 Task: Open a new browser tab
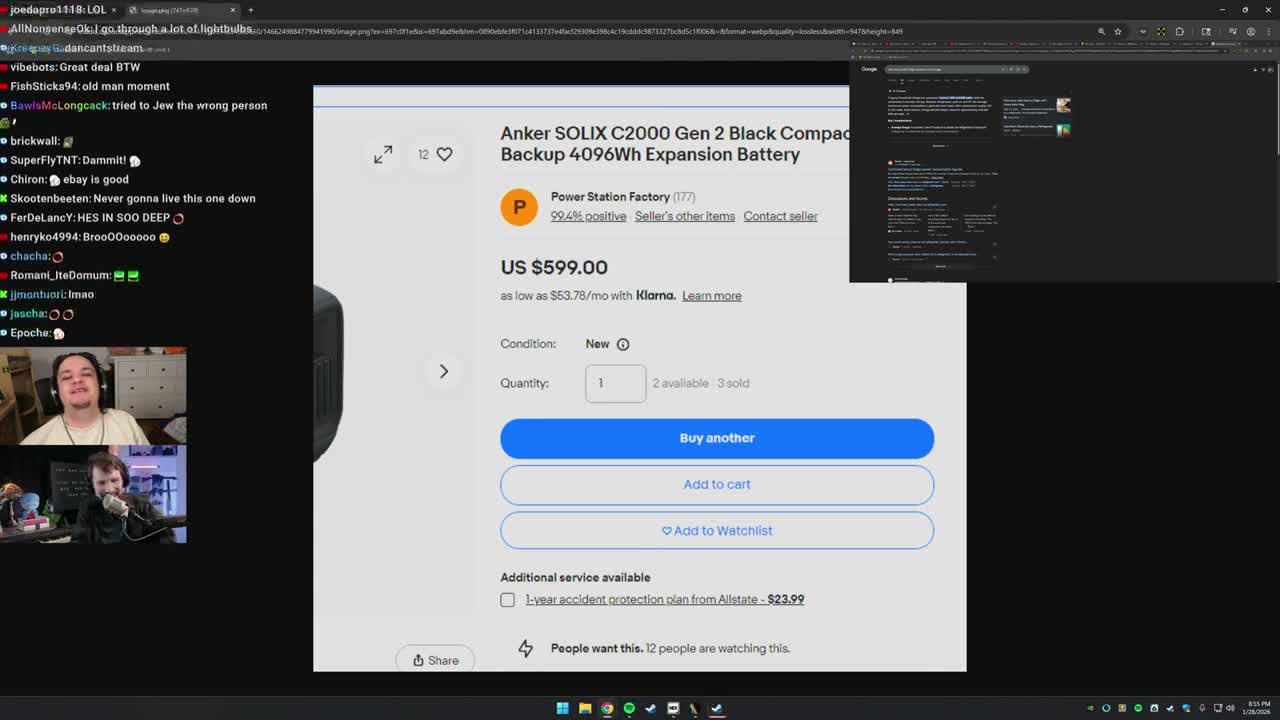pyautogui.click(x=250, y=10)
